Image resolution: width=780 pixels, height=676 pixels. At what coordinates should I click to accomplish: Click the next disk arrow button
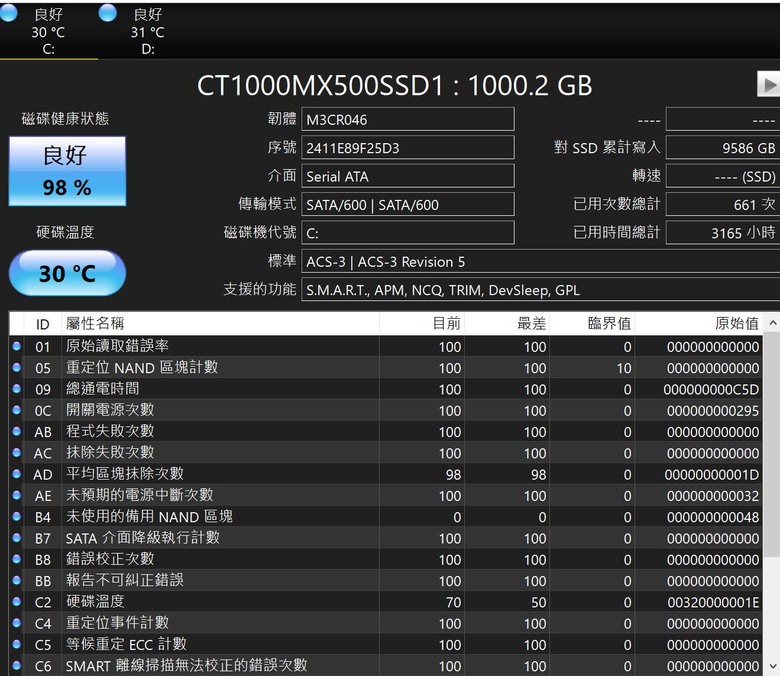[769, 85]
